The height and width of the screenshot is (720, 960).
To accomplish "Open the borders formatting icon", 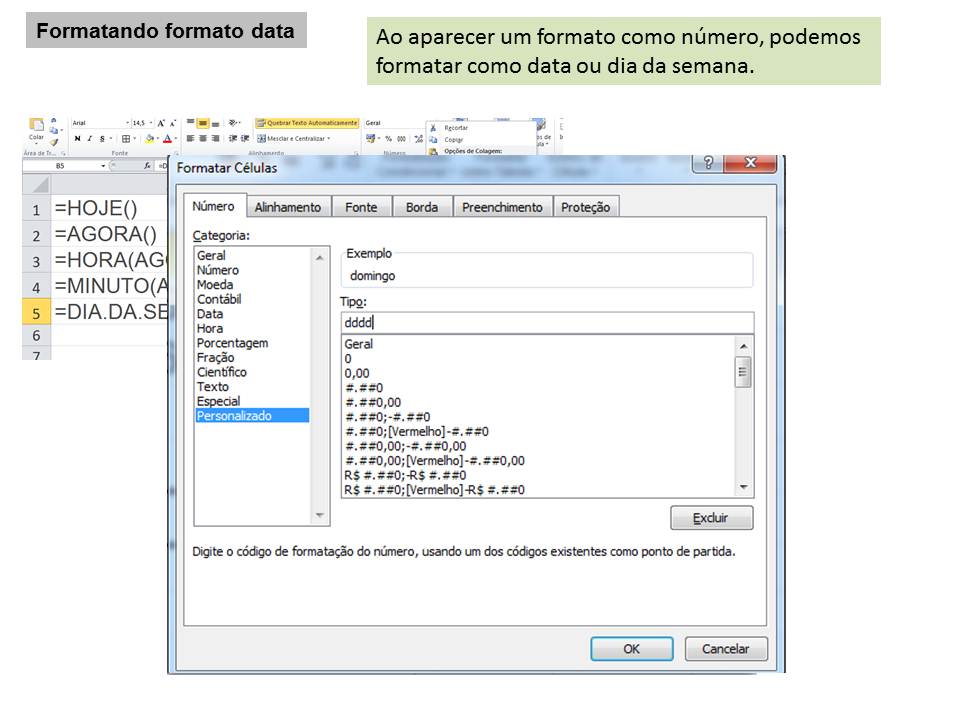I will coord(126,137).
